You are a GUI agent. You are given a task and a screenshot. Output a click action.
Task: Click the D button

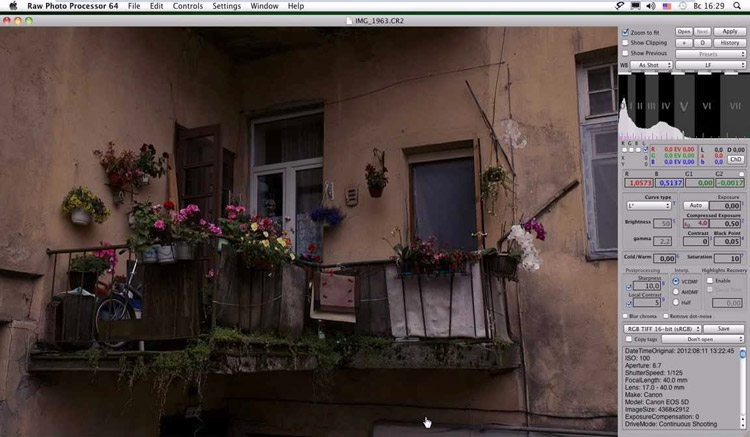[x=702, y=43]
